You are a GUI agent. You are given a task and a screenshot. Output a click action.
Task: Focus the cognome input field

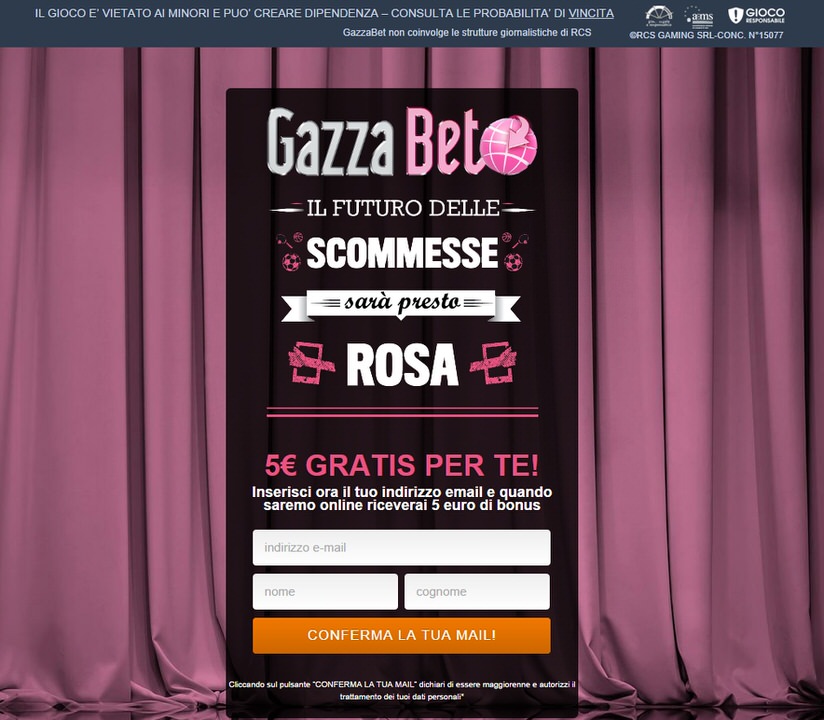(477, 592)
